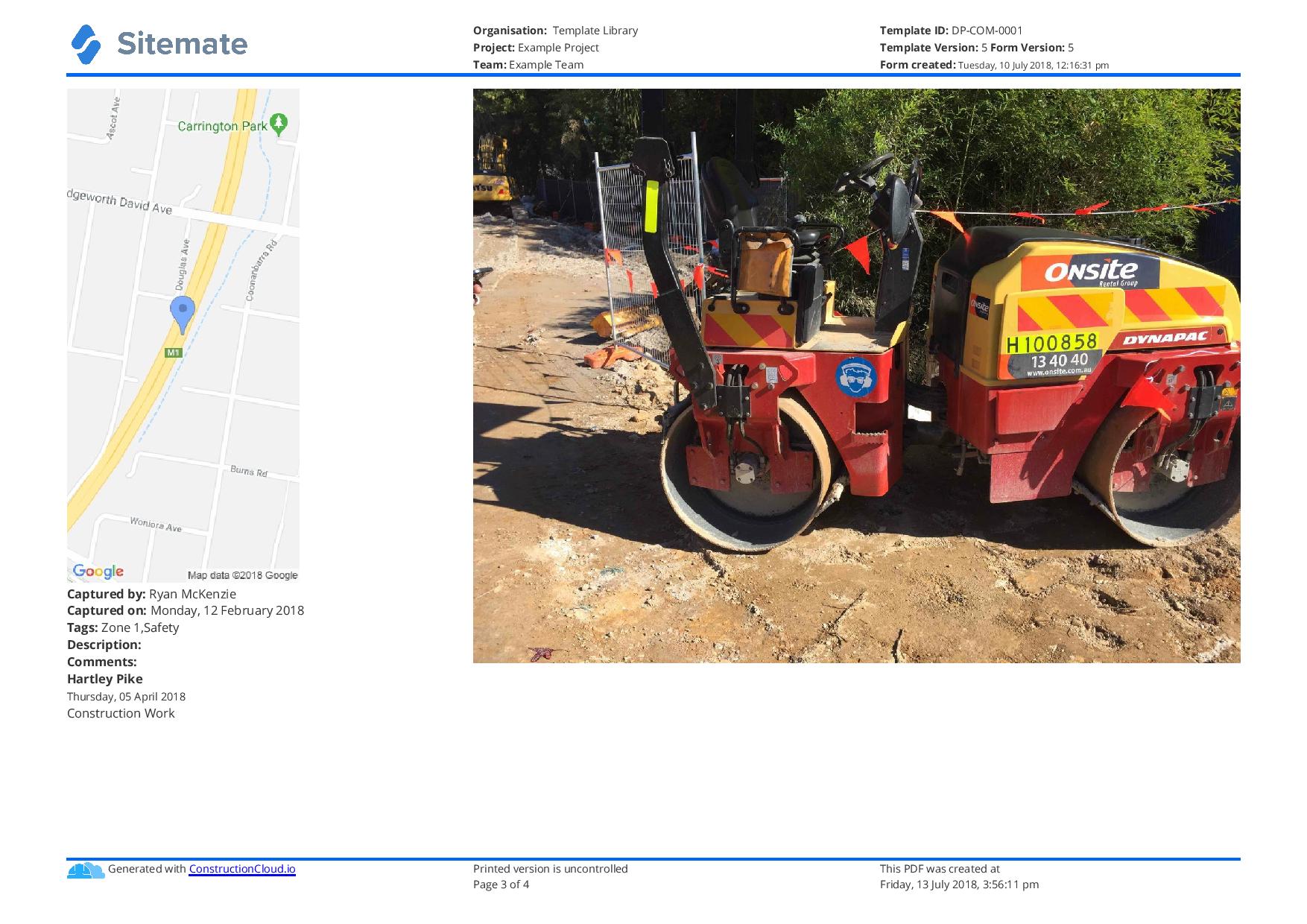Click the Onsite Rental Group logo on roller
This screenshot has height=924, width=1307.
tap(1090, 273)
